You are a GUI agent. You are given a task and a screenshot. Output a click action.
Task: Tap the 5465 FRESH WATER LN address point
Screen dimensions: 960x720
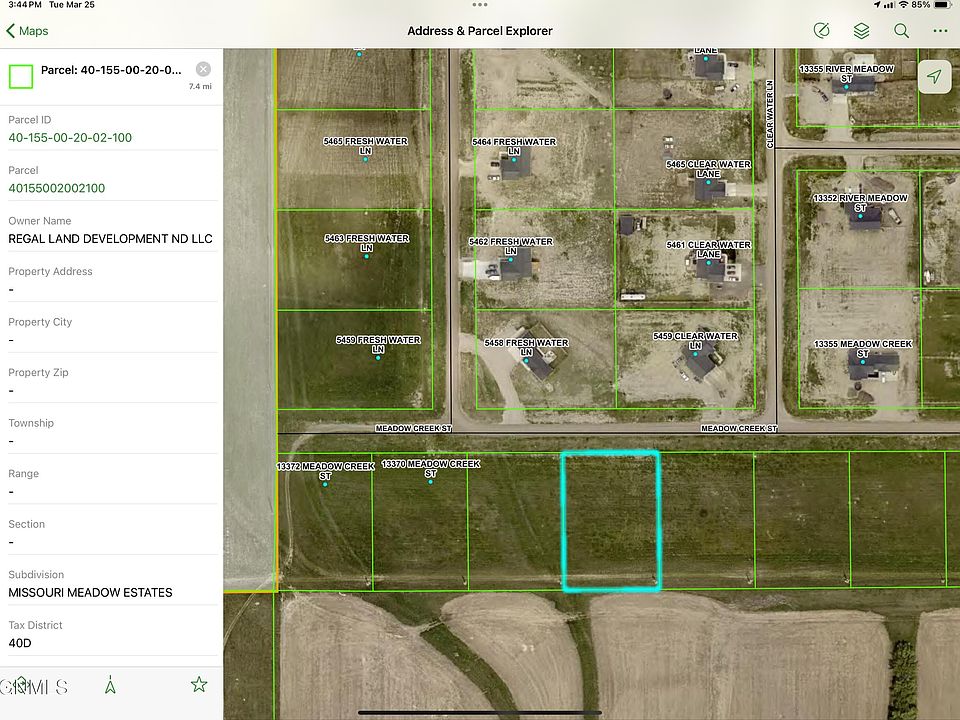pyautogui.click(x=366, y=159)
